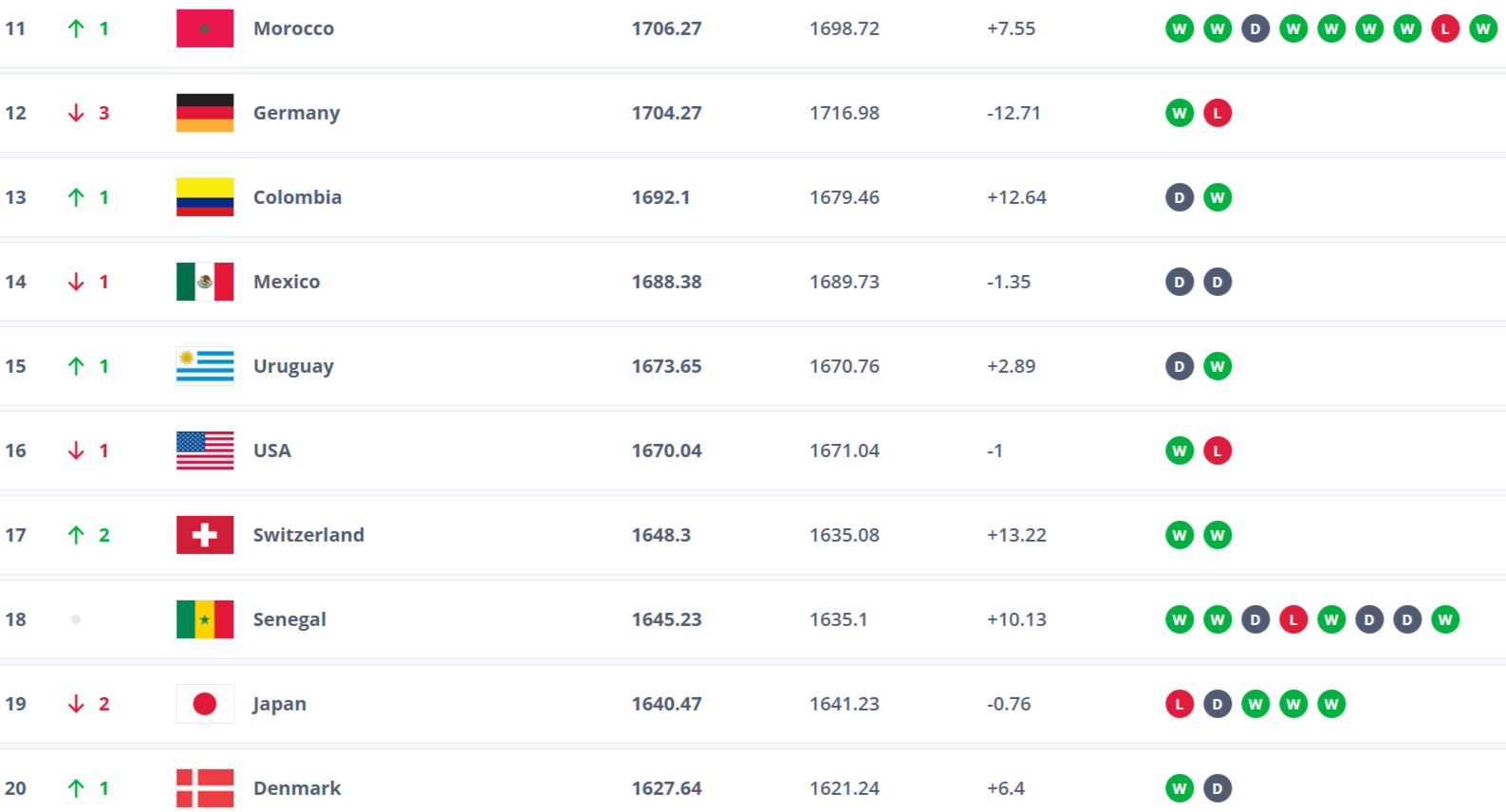
Task: Click the Switzerland flag icon
Action: [x=205, y=535]
